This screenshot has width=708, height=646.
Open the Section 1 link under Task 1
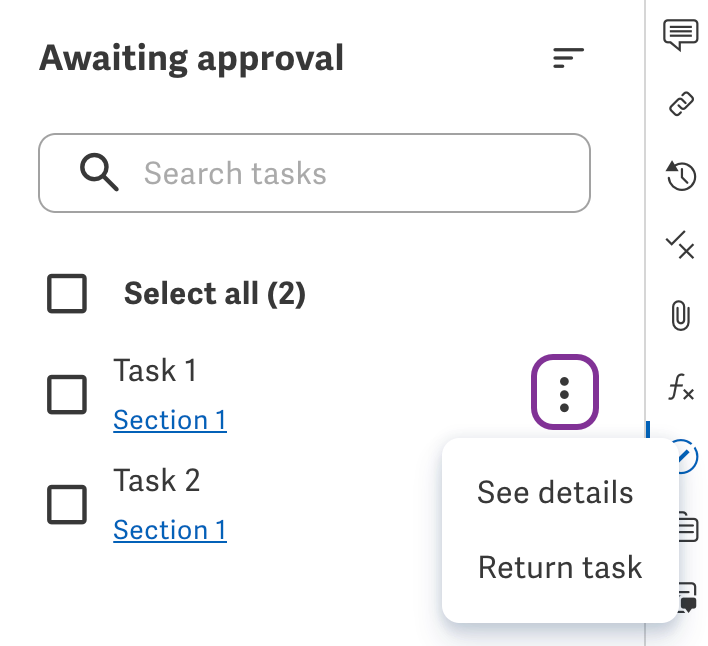coord(170,420)
